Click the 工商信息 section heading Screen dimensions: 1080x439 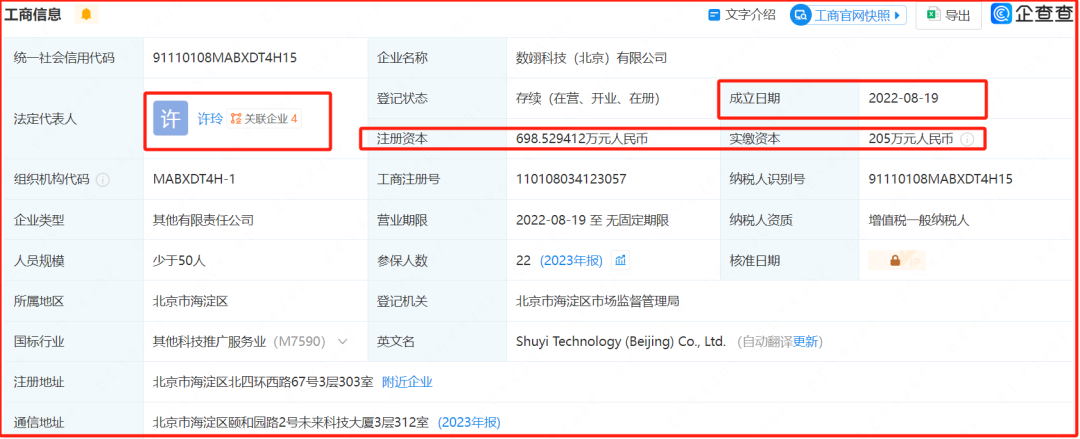[33, 14]
